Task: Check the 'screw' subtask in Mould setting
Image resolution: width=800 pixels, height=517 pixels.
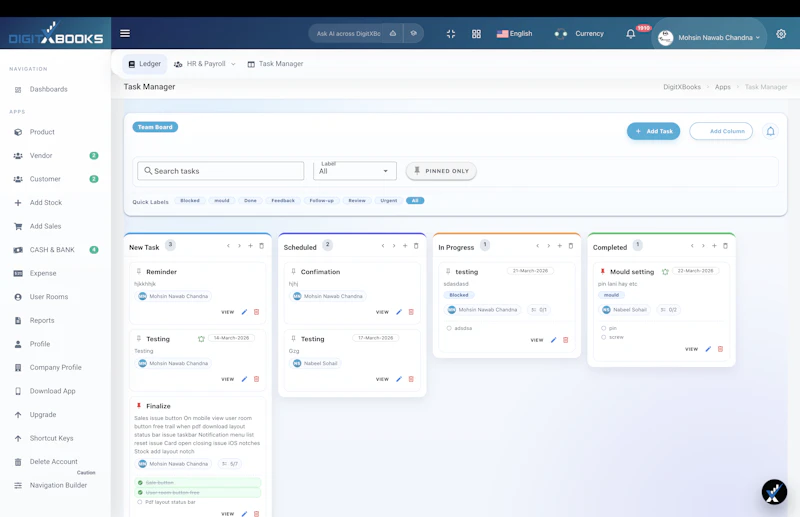Action: tap(604, 337)
